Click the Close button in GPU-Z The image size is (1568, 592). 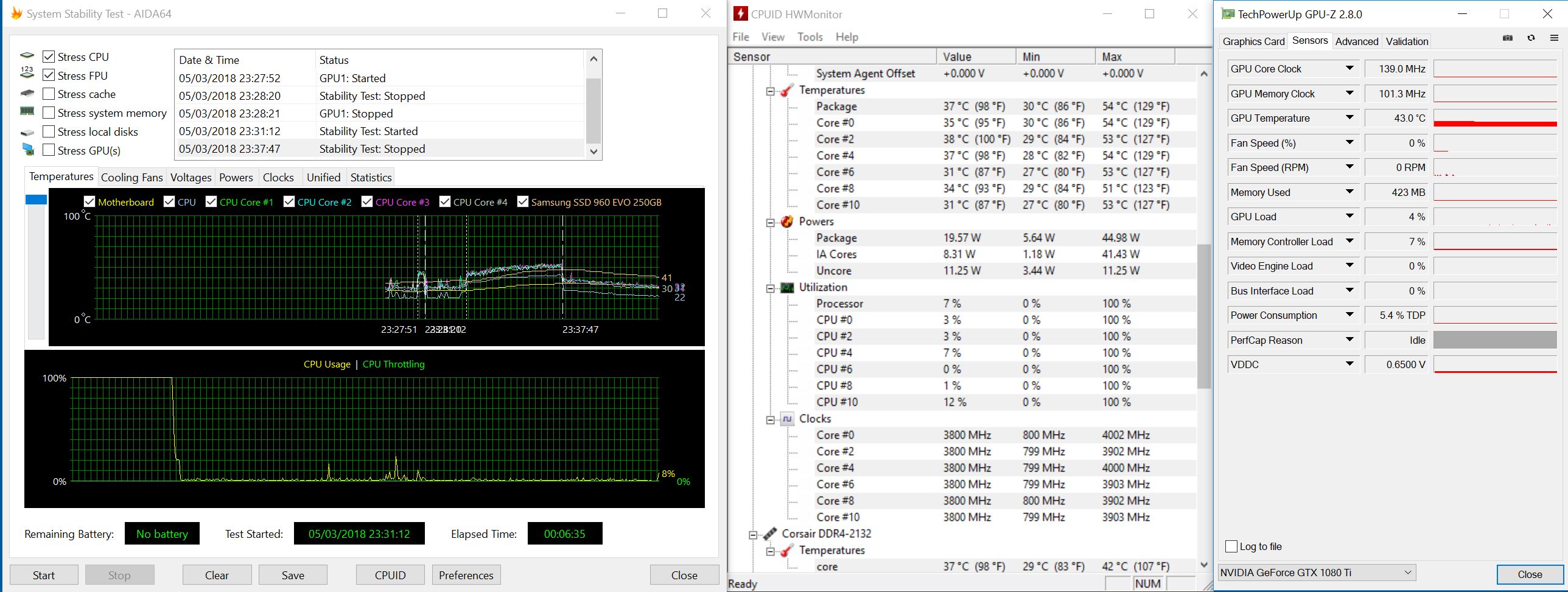[x=1530, y=574]
